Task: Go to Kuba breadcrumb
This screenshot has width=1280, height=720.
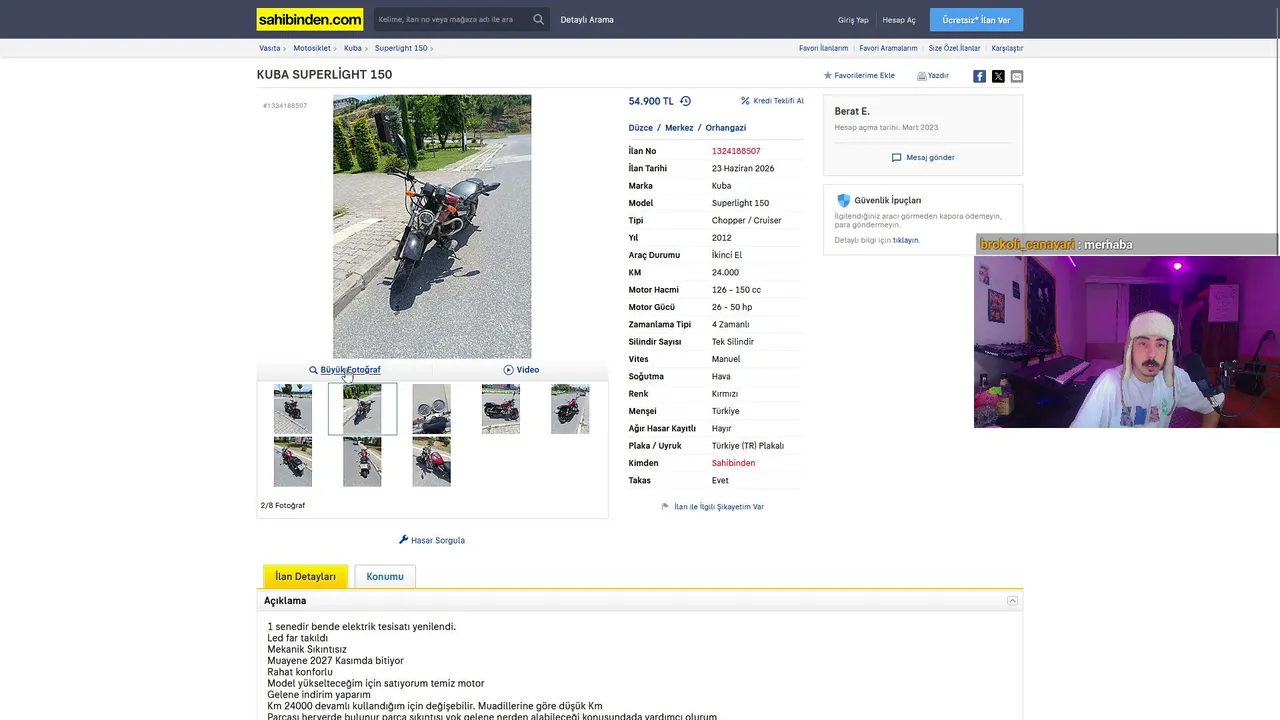Action: (353, 48)
